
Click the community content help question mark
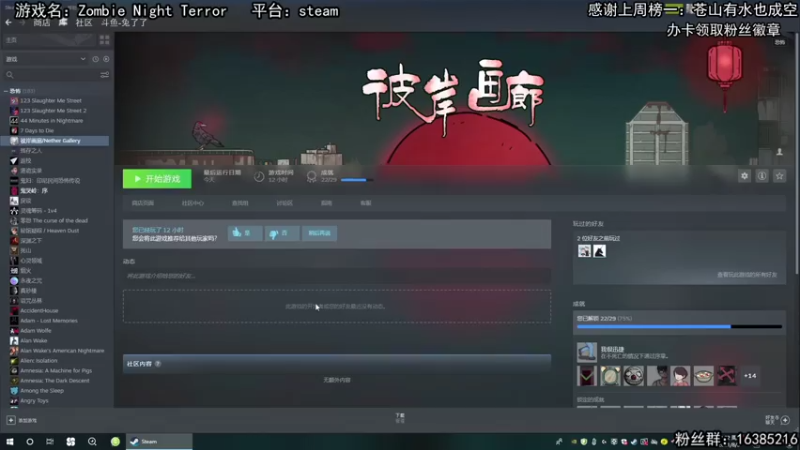158,364
